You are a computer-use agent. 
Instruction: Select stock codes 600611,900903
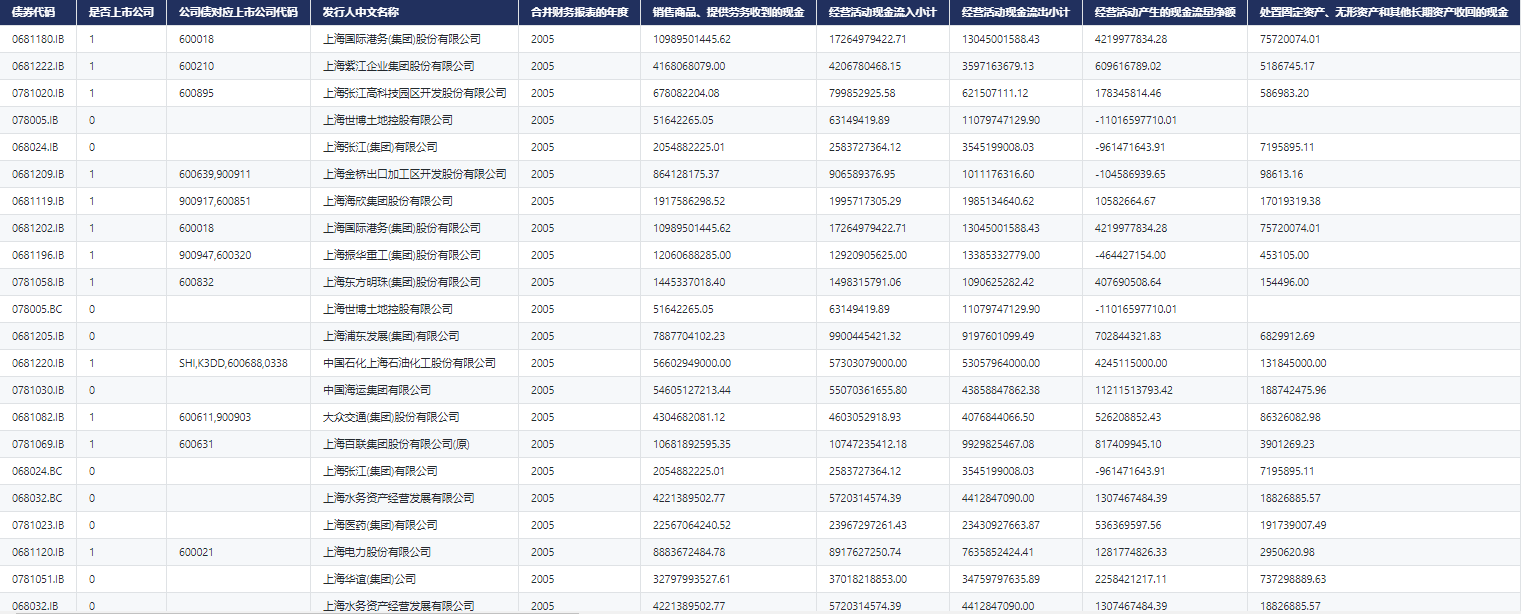[x=215, y=417]
